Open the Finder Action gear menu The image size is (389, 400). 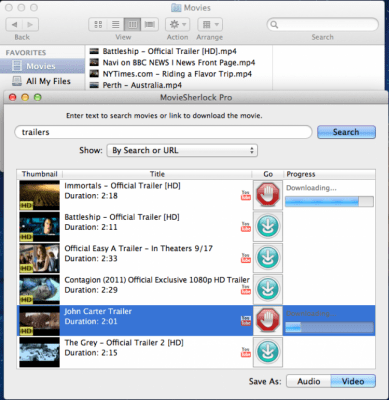(x=178, y=24)
